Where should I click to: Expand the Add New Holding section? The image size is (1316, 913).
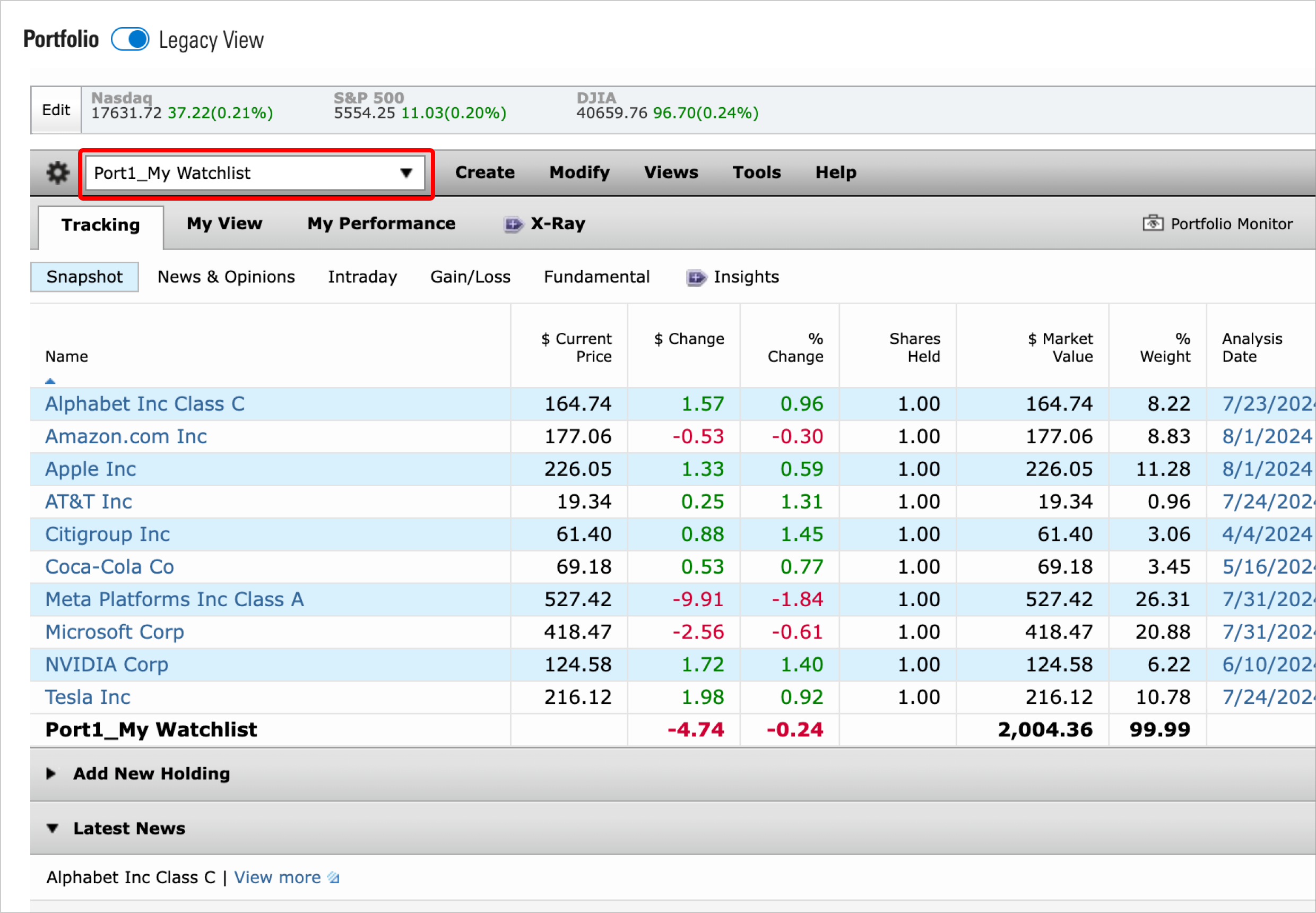51,773
